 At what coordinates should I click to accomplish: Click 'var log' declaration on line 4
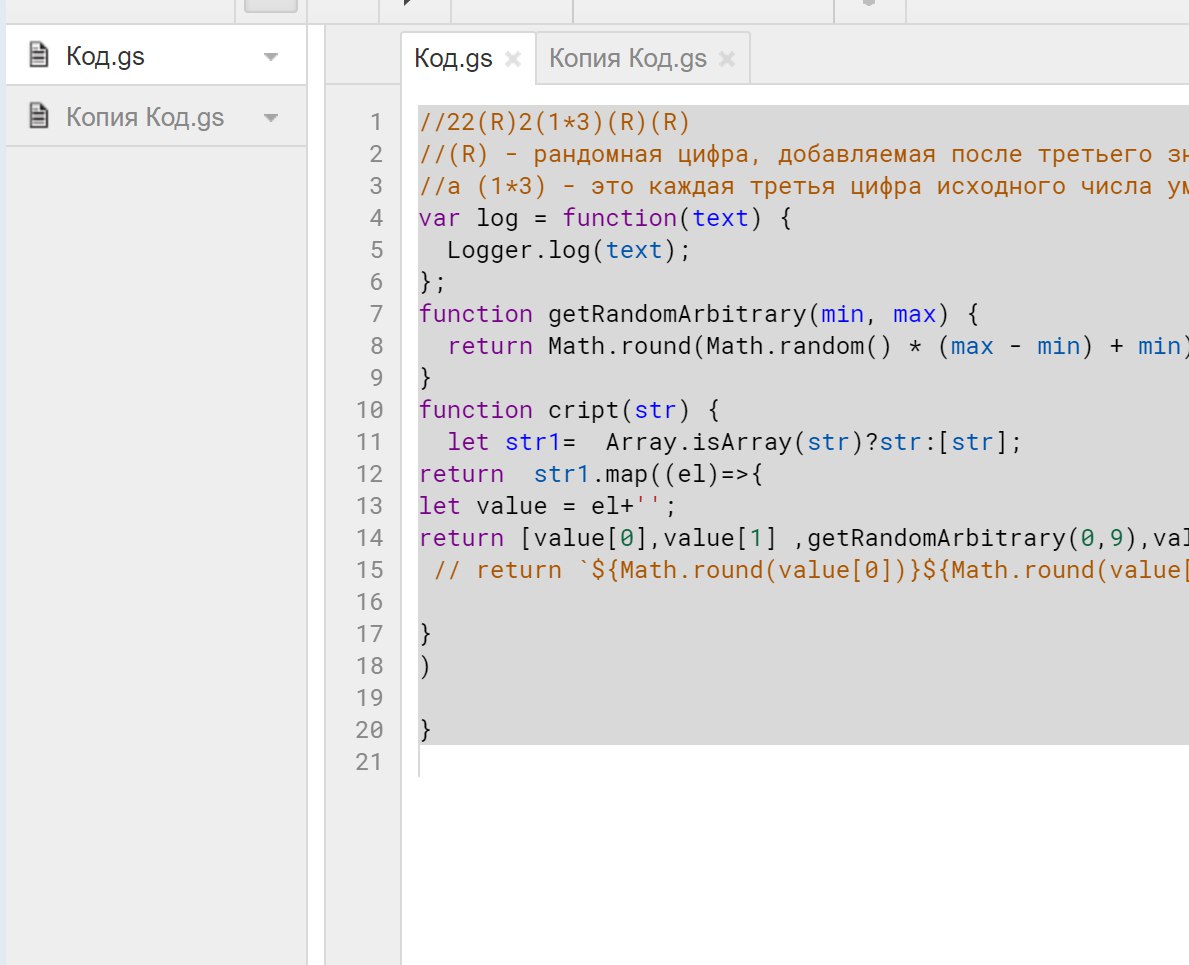pos(469,218)
